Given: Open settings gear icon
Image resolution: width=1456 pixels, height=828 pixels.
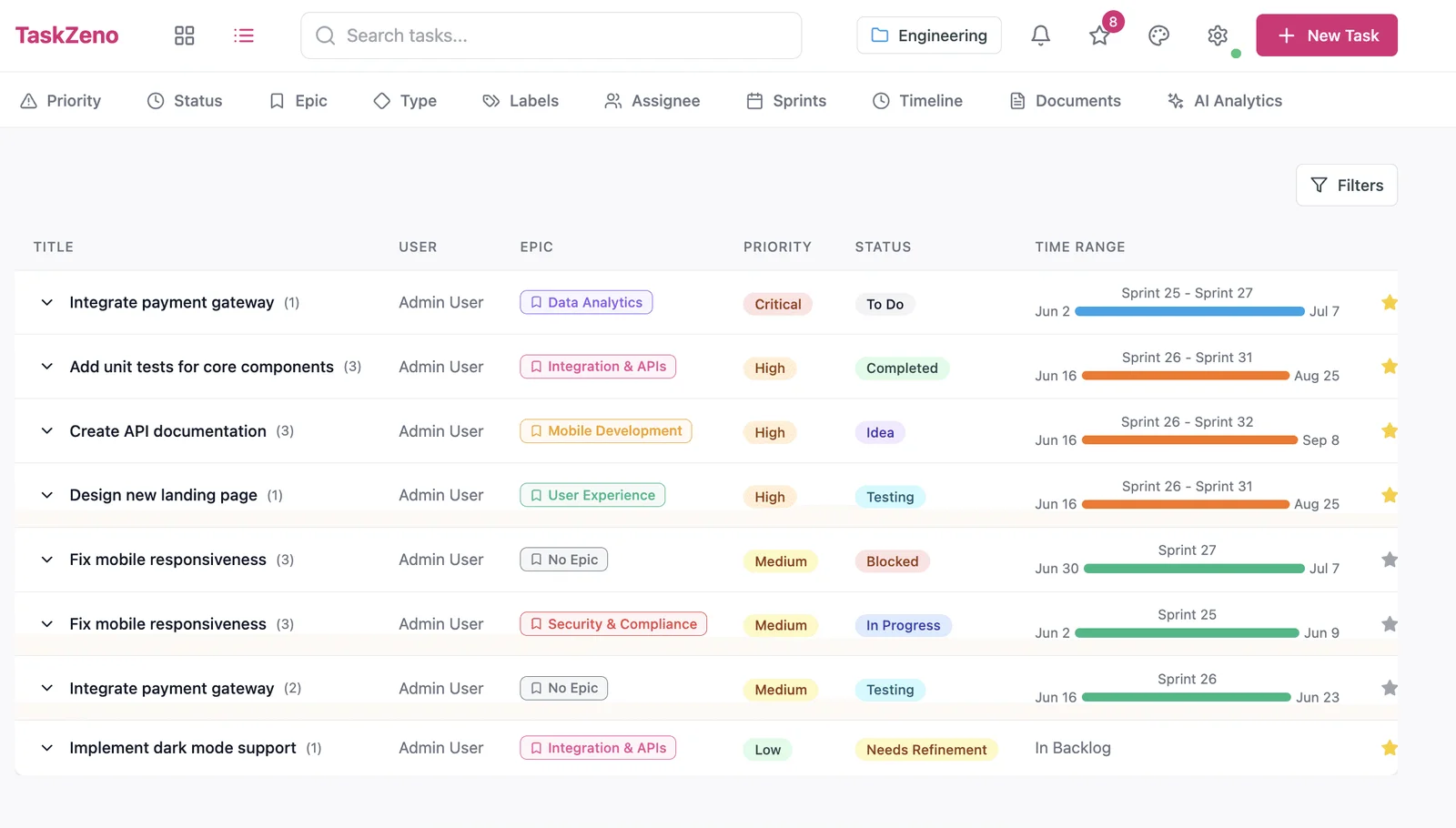Looking at the screenshot, I should (1218, 35).
